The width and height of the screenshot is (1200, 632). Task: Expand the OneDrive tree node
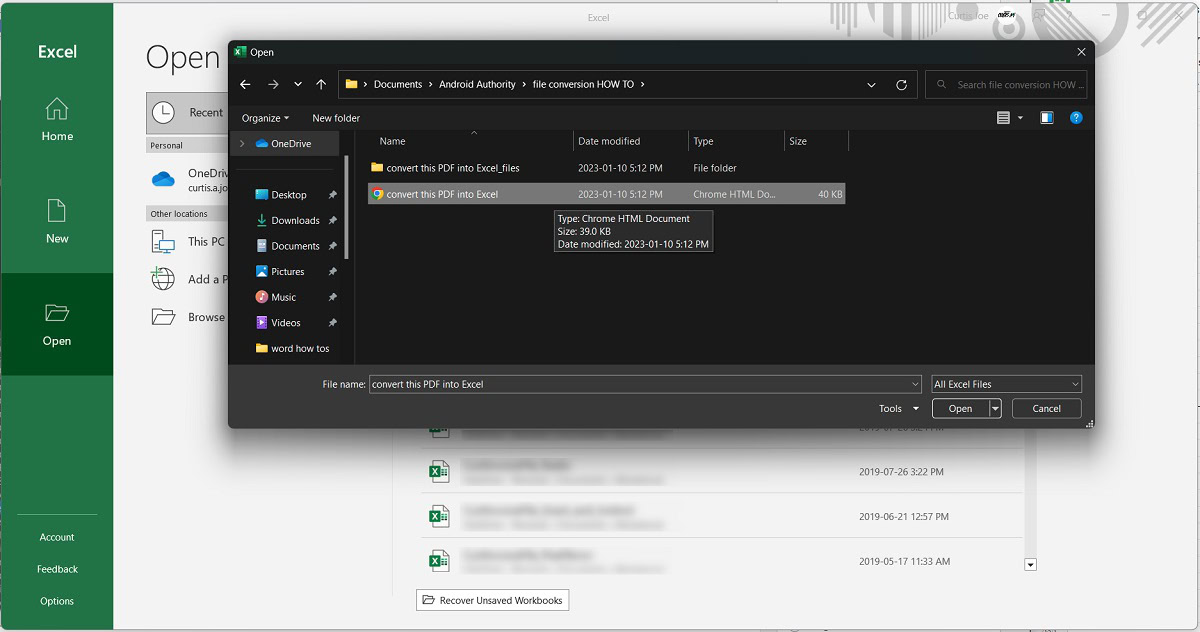(x=242, y=144)
